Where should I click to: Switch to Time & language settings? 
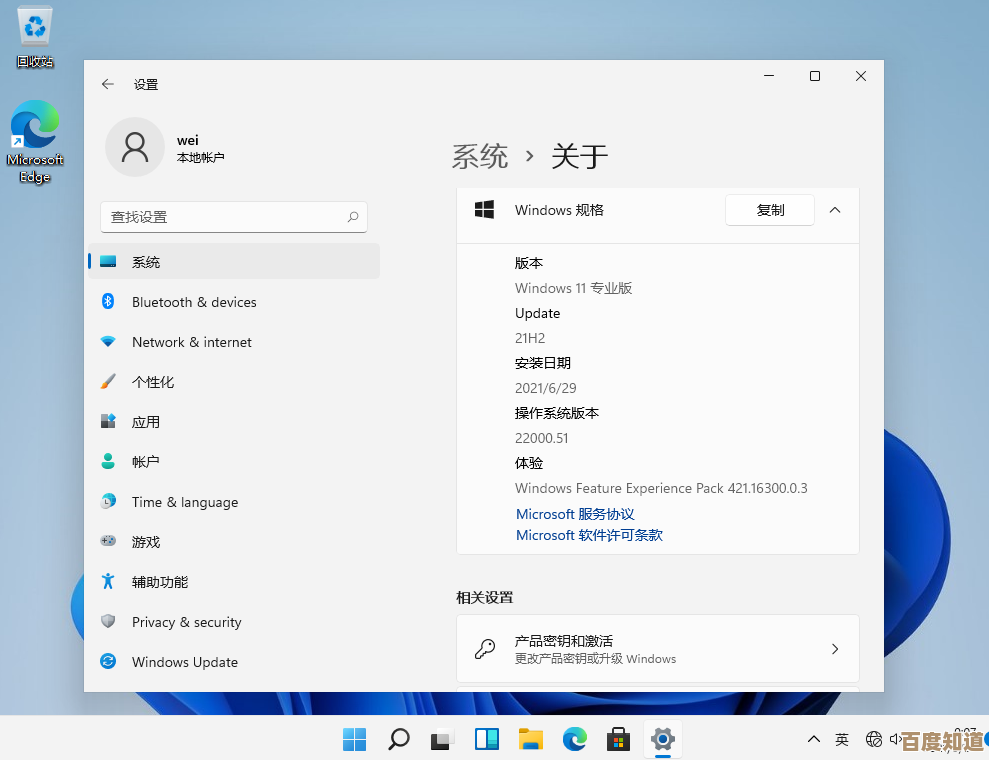pyautogui.click(x=185, y=501)
